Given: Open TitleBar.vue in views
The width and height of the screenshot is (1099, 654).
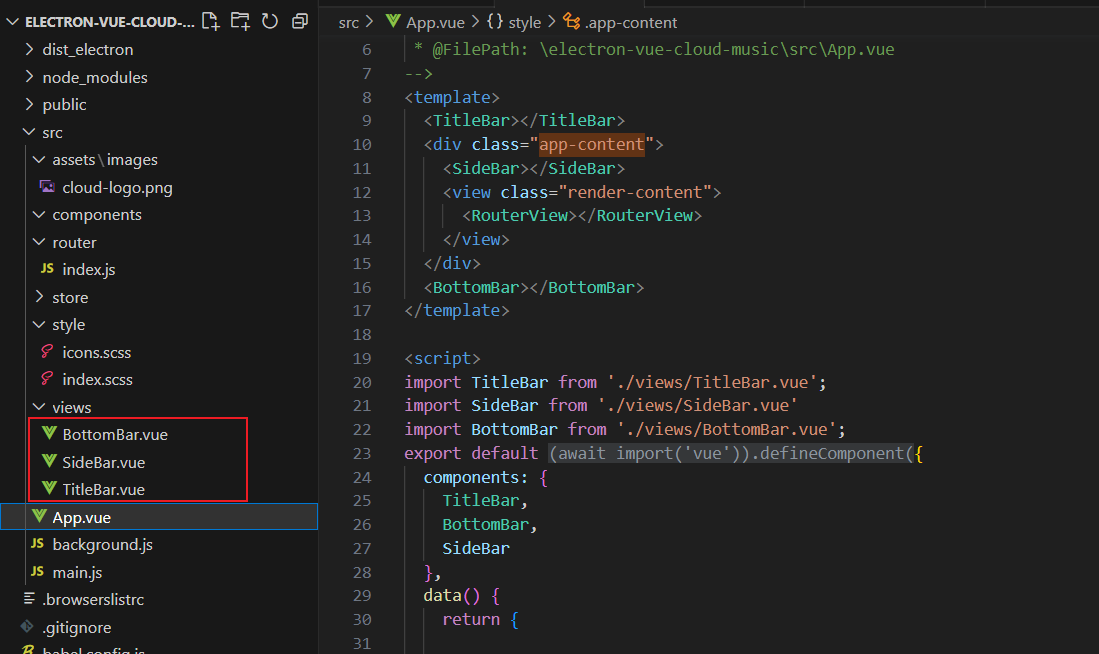Looking at the screenshot, I should click(104, 489).
